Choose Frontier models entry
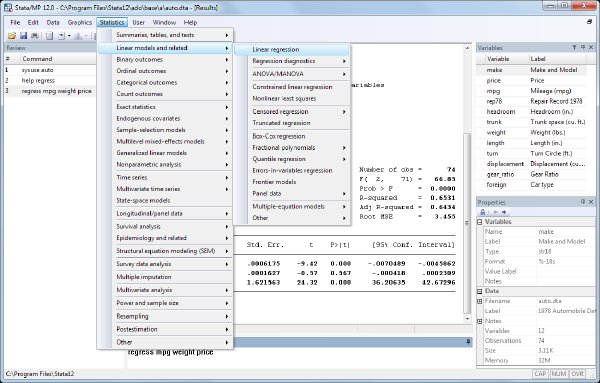The height and width of the screenshot is (383, 600). coord(292,182)
